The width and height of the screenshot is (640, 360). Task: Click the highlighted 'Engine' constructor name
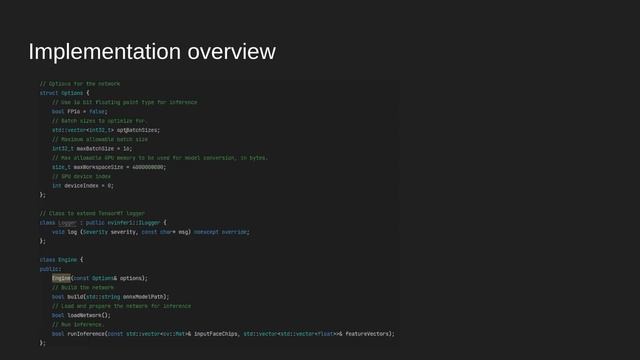point(61,278)
